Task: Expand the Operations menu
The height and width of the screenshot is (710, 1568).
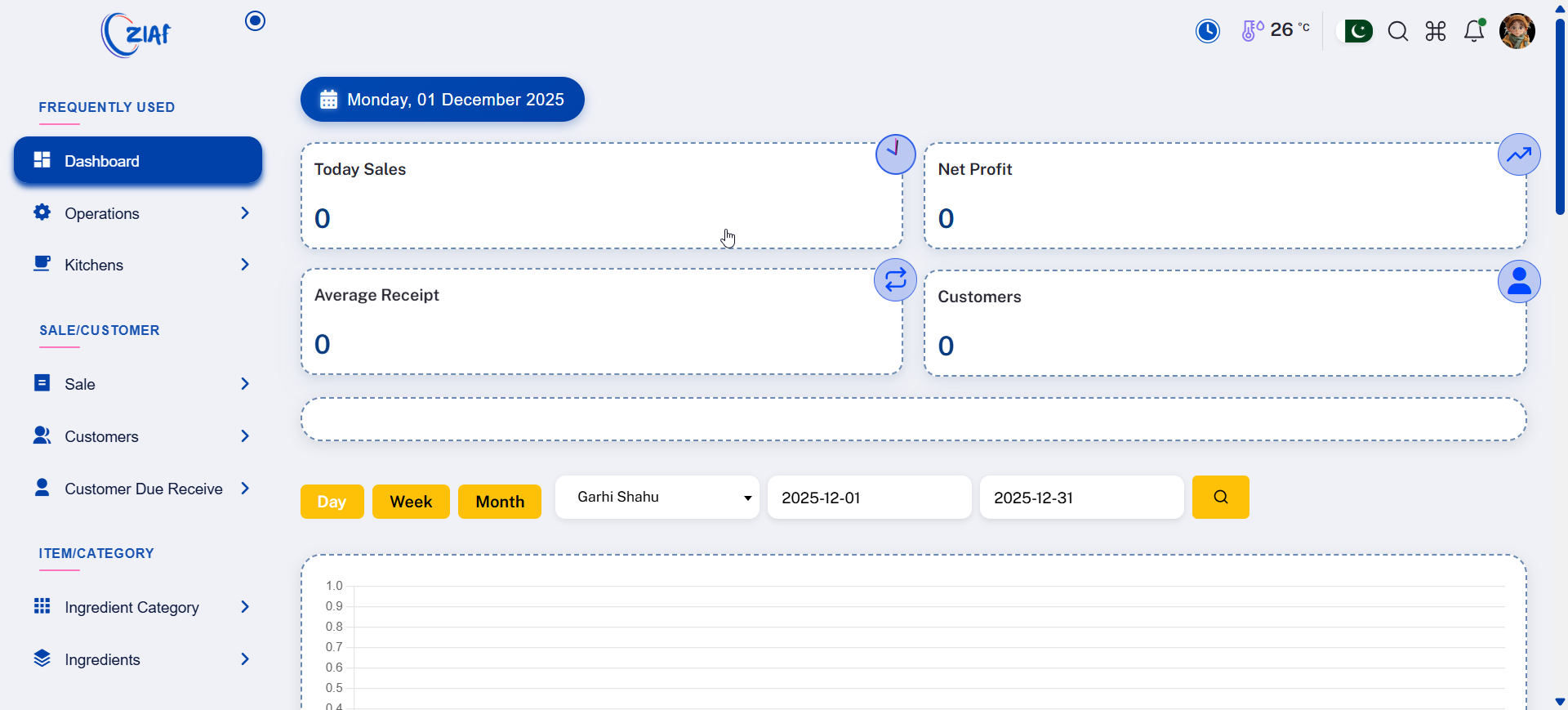Action: tap(139, 213)
